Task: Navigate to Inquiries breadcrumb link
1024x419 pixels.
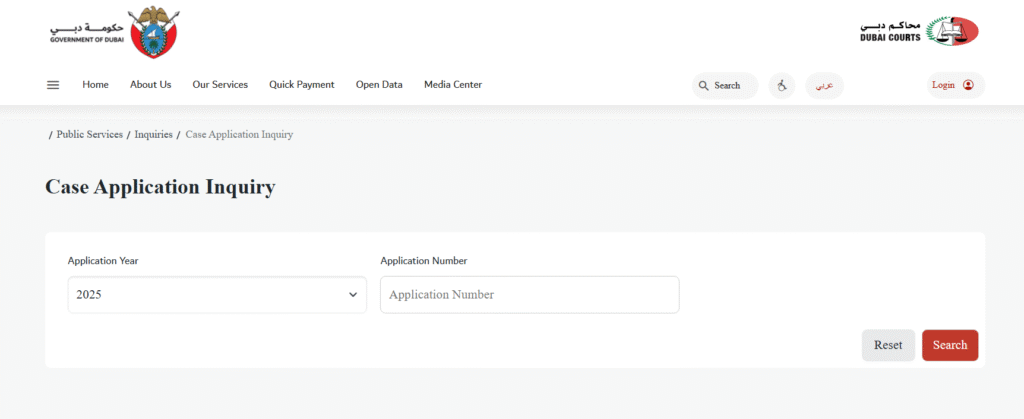Action: 153,134
